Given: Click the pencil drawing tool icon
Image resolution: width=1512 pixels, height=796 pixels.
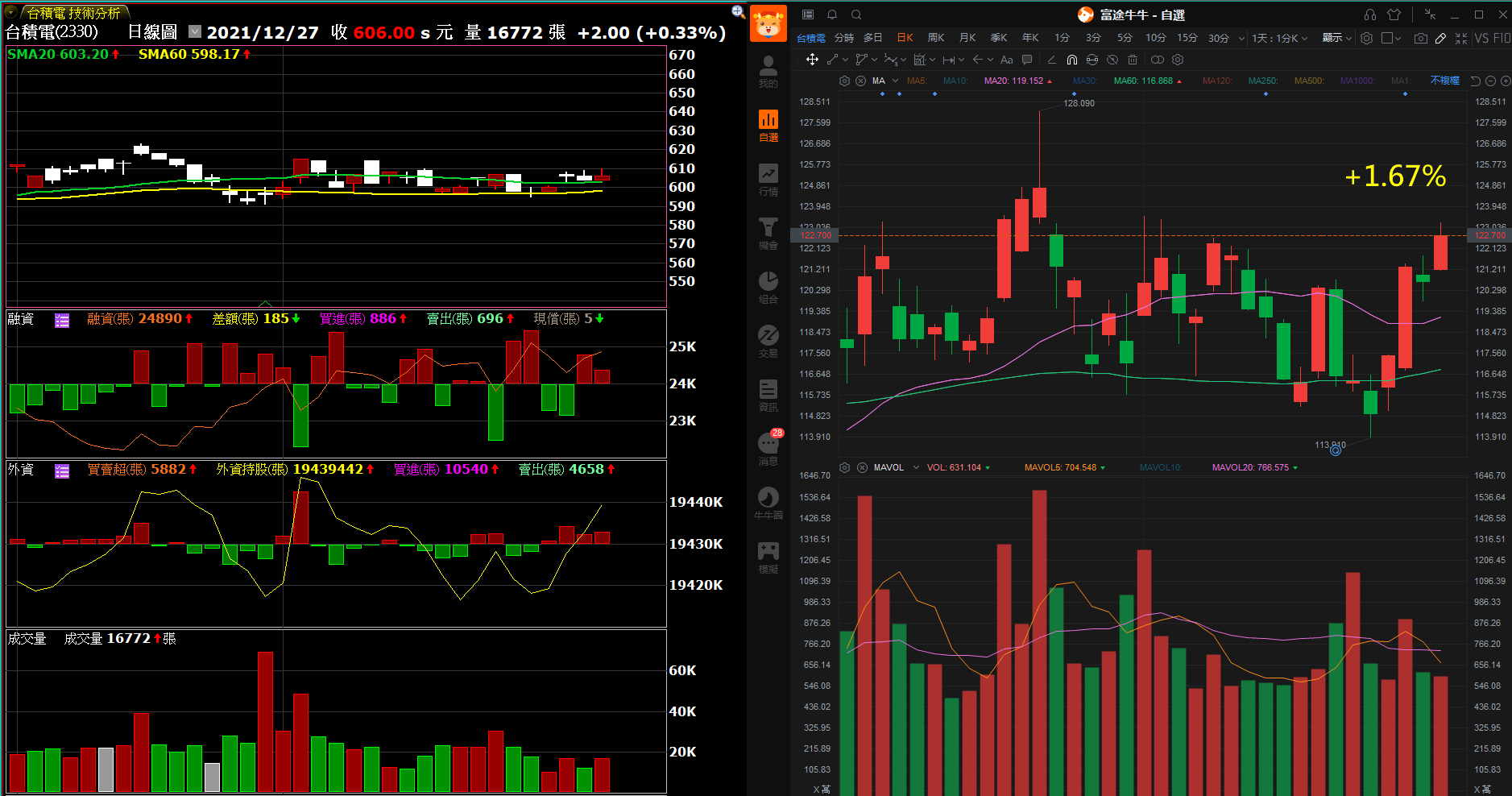Looking at the screenshot, I should tap(1440, 38).
